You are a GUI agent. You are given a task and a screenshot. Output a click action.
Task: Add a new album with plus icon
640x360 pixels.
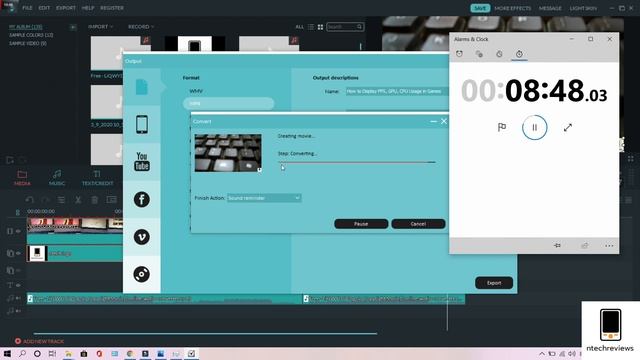tap(73, 27)
